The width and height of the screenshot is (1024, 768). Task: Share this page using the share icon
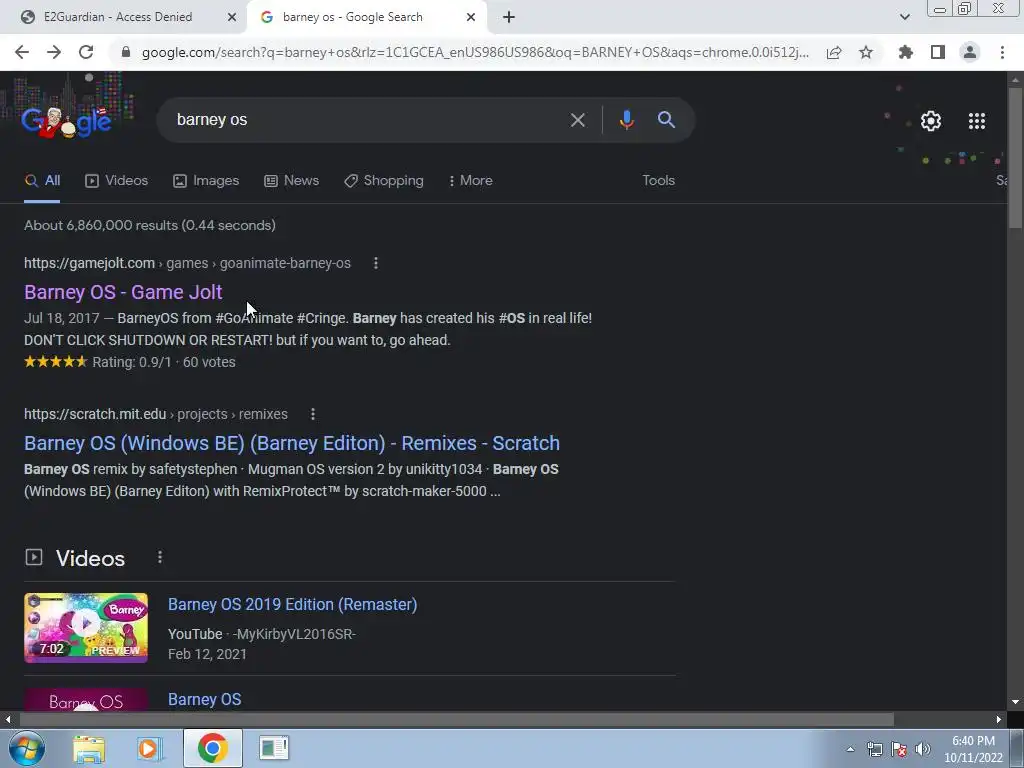(x=834, y=52)
